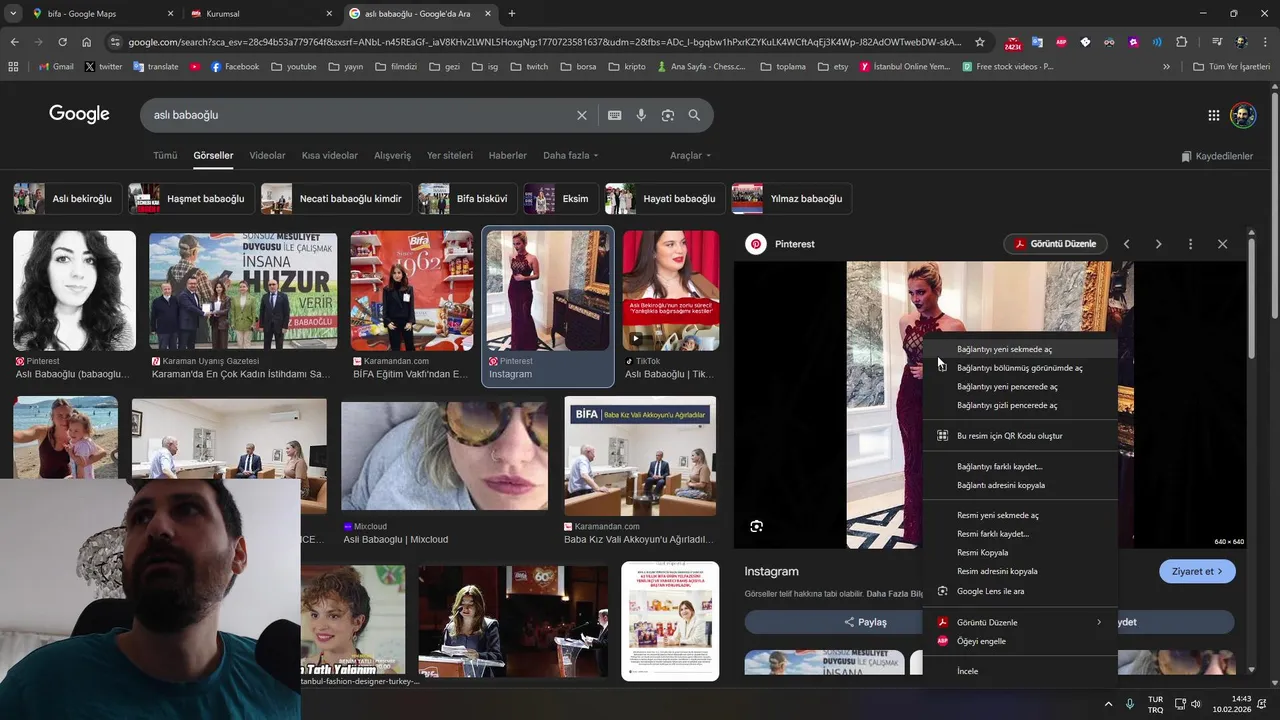Open Chrome extensions puzzle icon

1182,42
